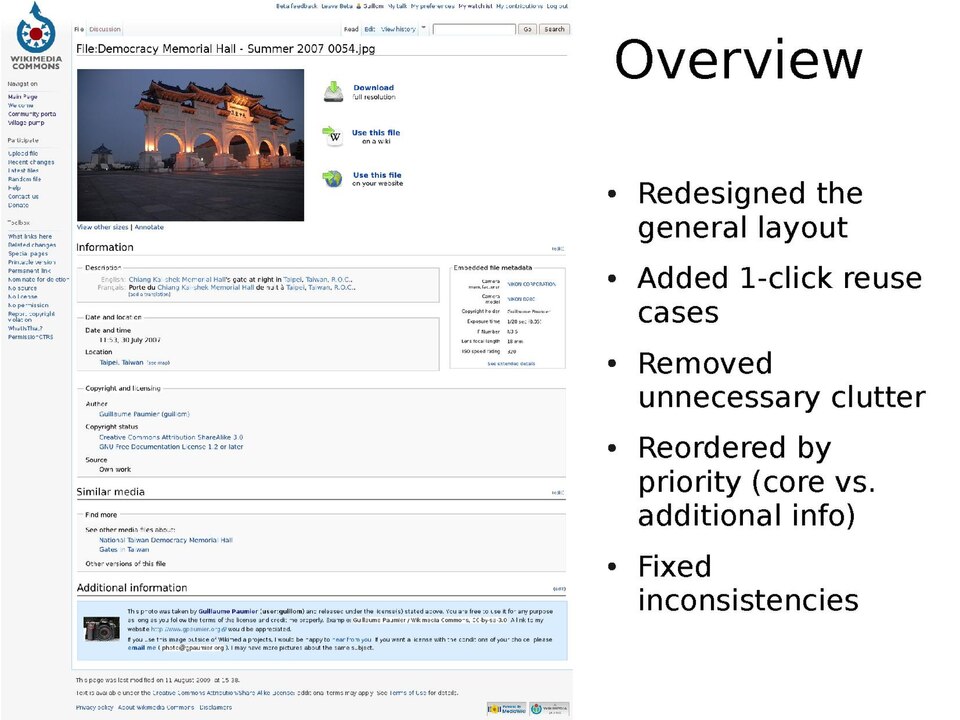Click into the search input field
The height and width of the screenshot is (720, 960).
click(x=473, y=30)
